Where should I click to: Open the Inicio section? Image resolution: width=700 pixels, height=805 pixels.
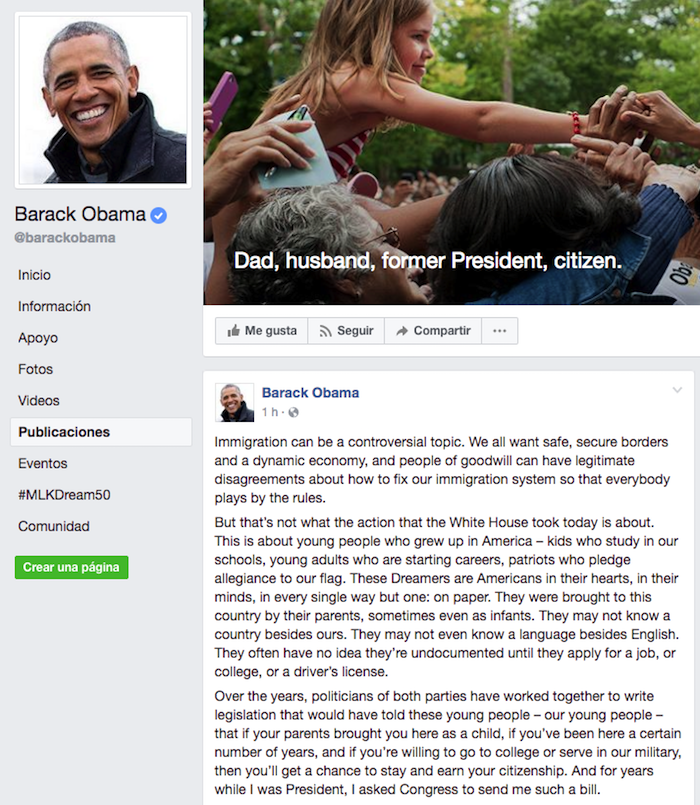coord(34,275)
